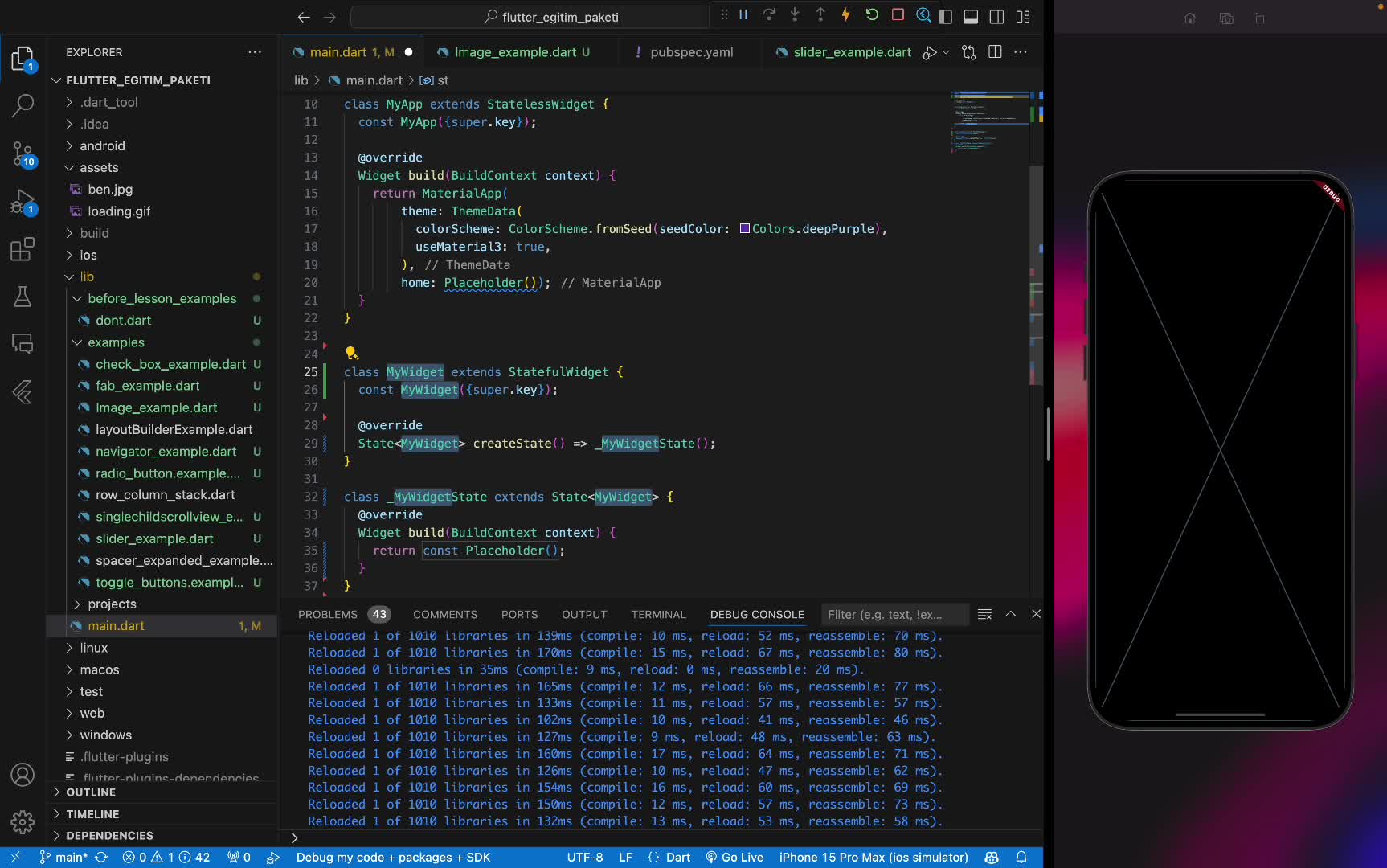Open Flutter Widget Inspector icon
The height and width of the screenshot is (868, 1387).
[923, 15]
